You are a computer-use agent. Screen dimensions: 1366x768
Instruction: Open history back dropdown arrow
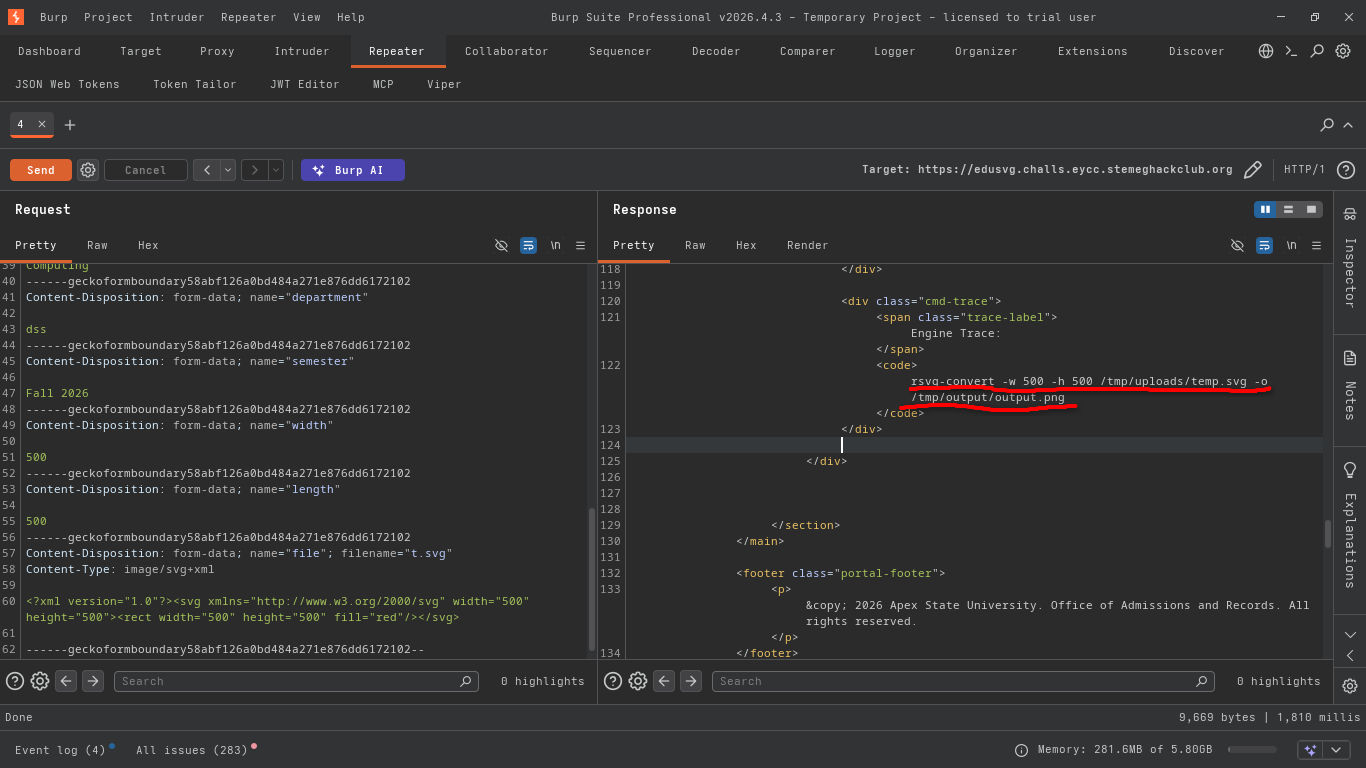point(228,170)
